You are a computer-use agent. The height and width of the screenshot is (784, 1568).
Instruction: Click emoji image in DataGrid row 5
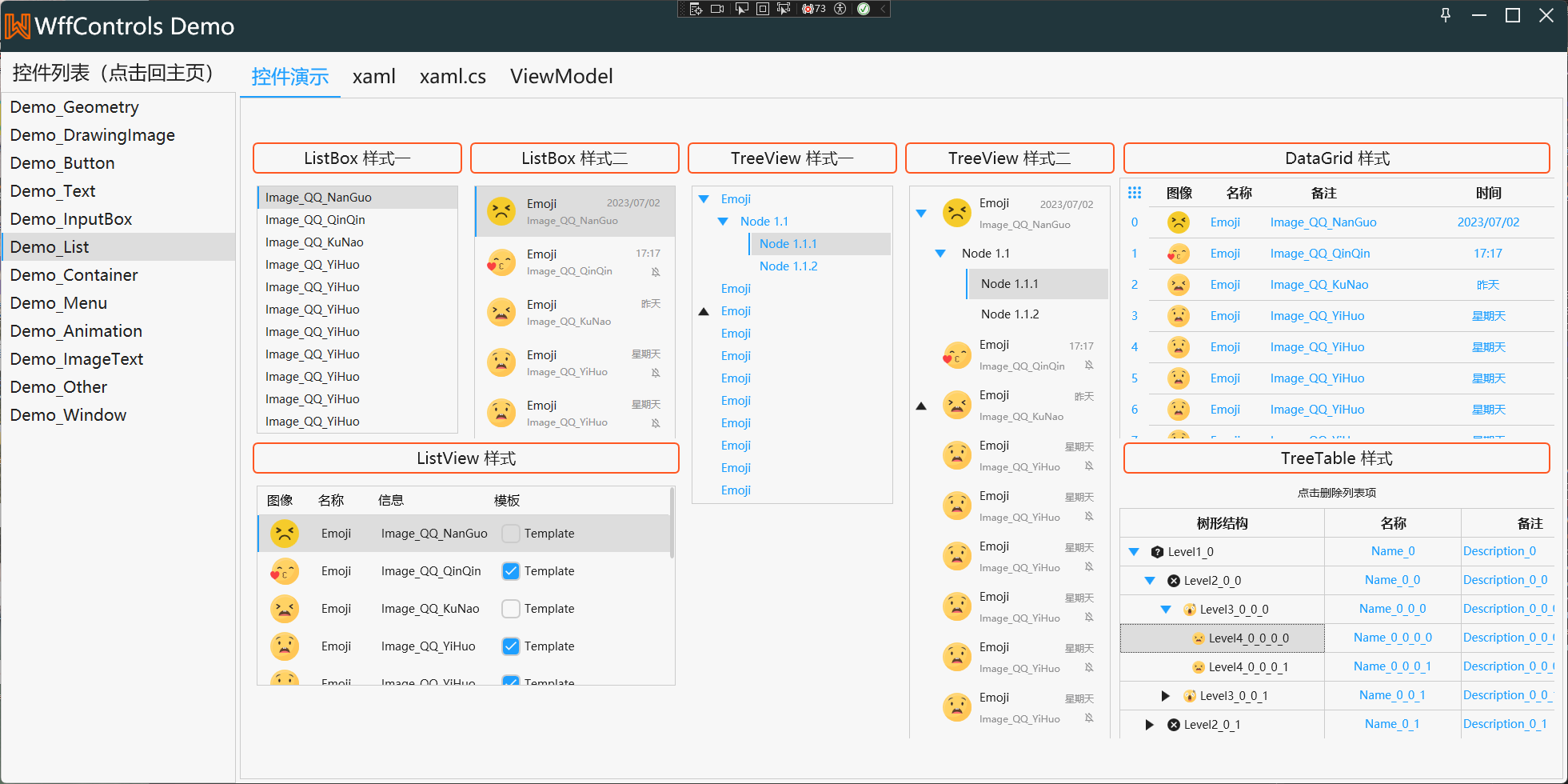point(1178,378)
